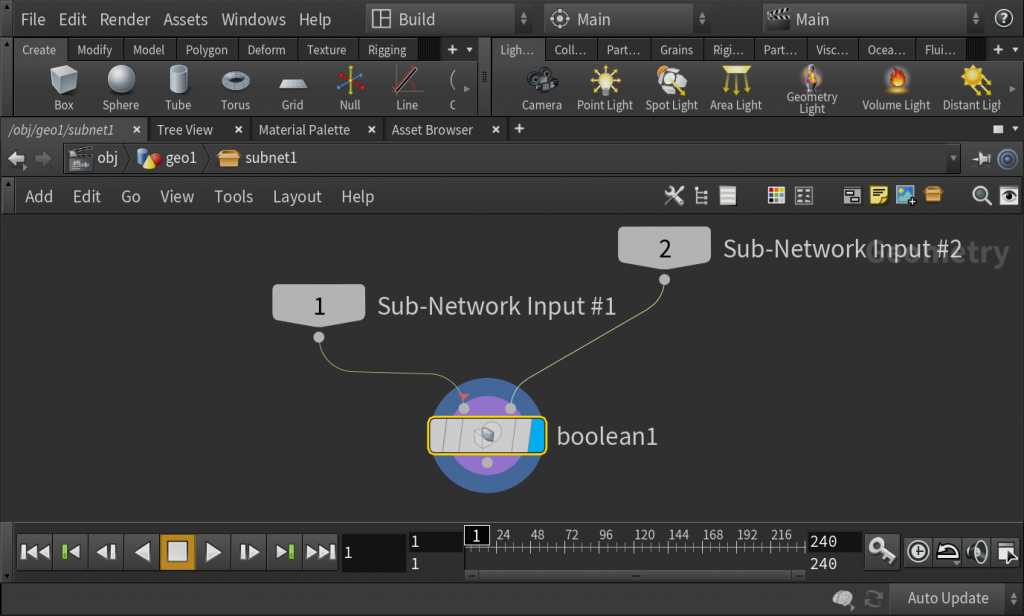Image resolution: width=1024 pixels, height=616 pixels.
Task: Open the node color palette icon
Action: pyautogui.click(x=776, y=195)
